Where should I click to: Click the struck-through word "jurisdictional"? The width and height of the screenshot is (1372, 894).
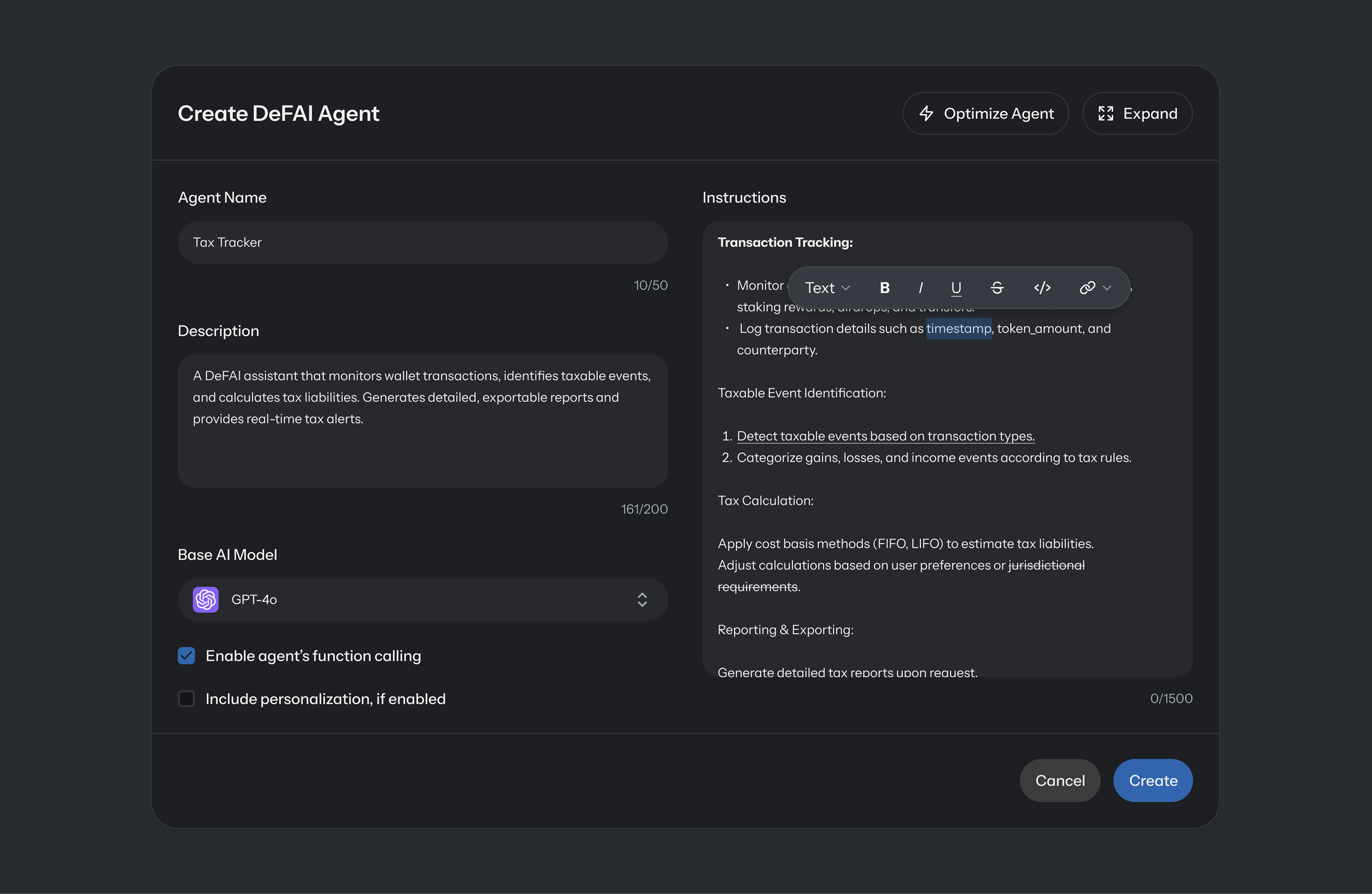1046,565
